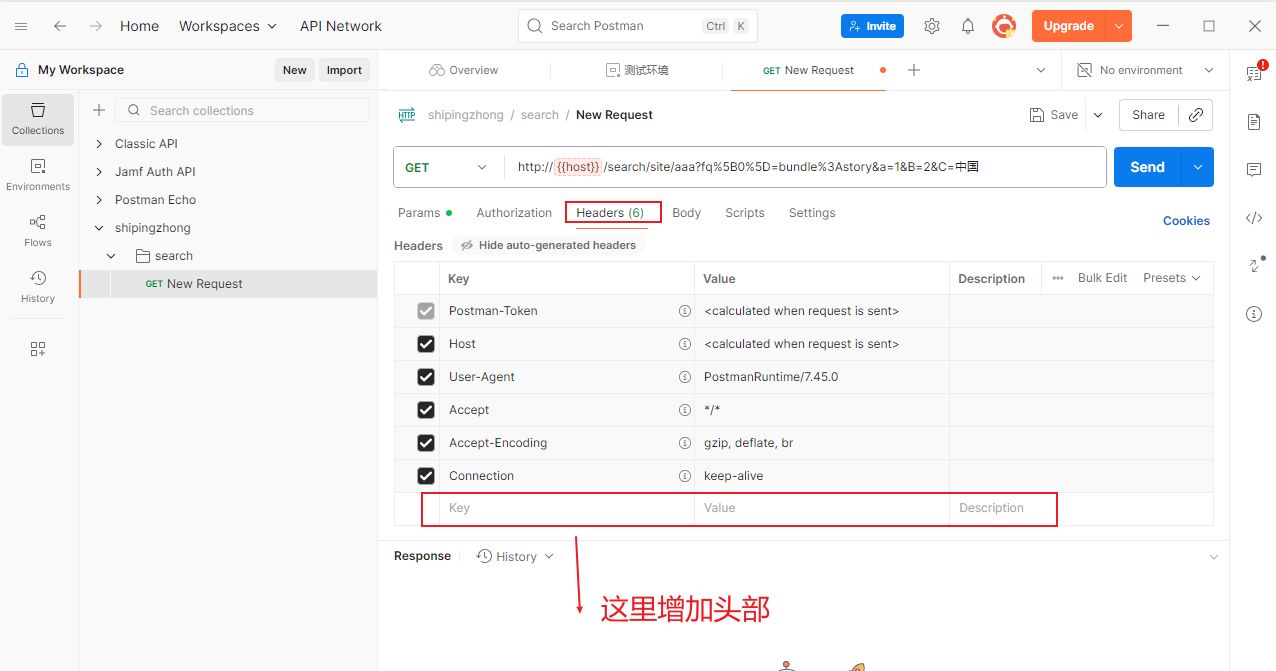This screenshot has width=1276, height=671.
Task: Uncheck the User-Agent header checkbox
Action: coord(426,377)
